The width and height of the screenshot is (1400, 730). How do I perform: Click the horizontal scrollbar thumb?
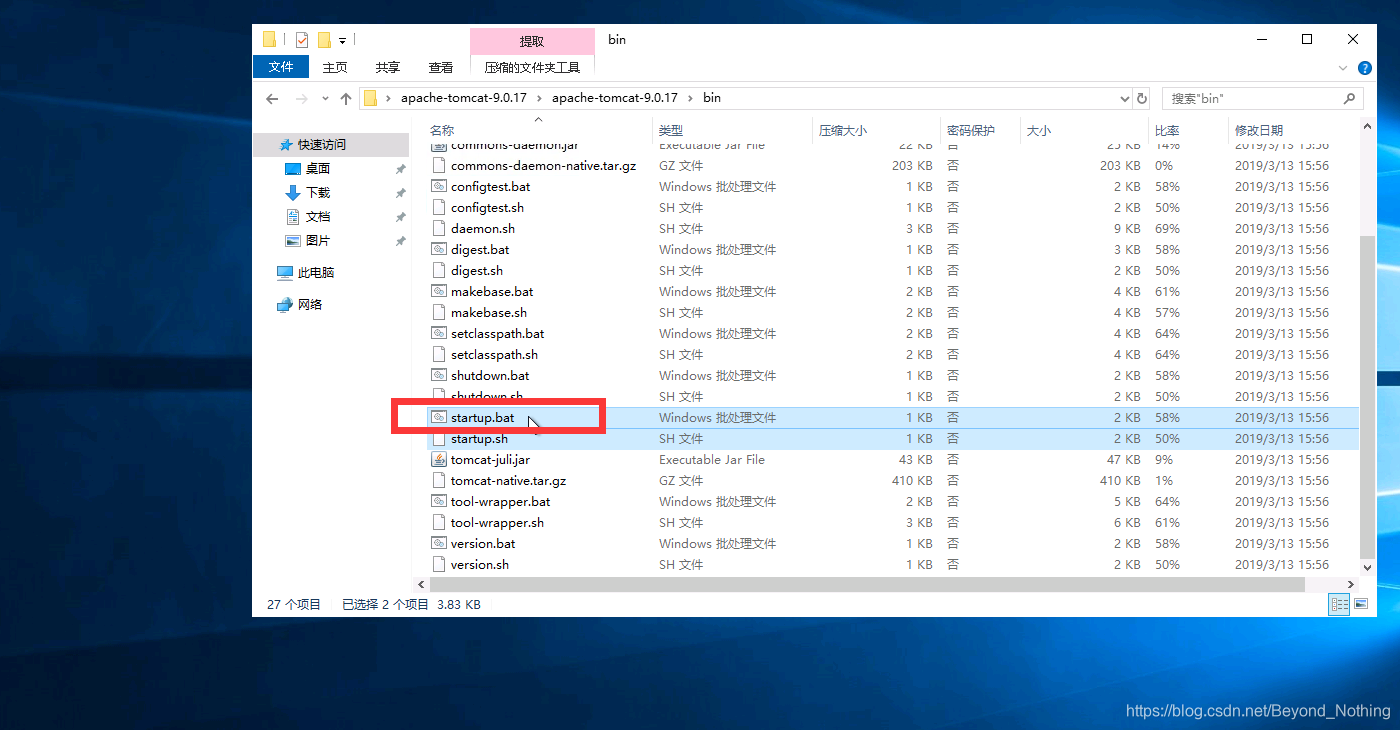(x=867, y=585)
